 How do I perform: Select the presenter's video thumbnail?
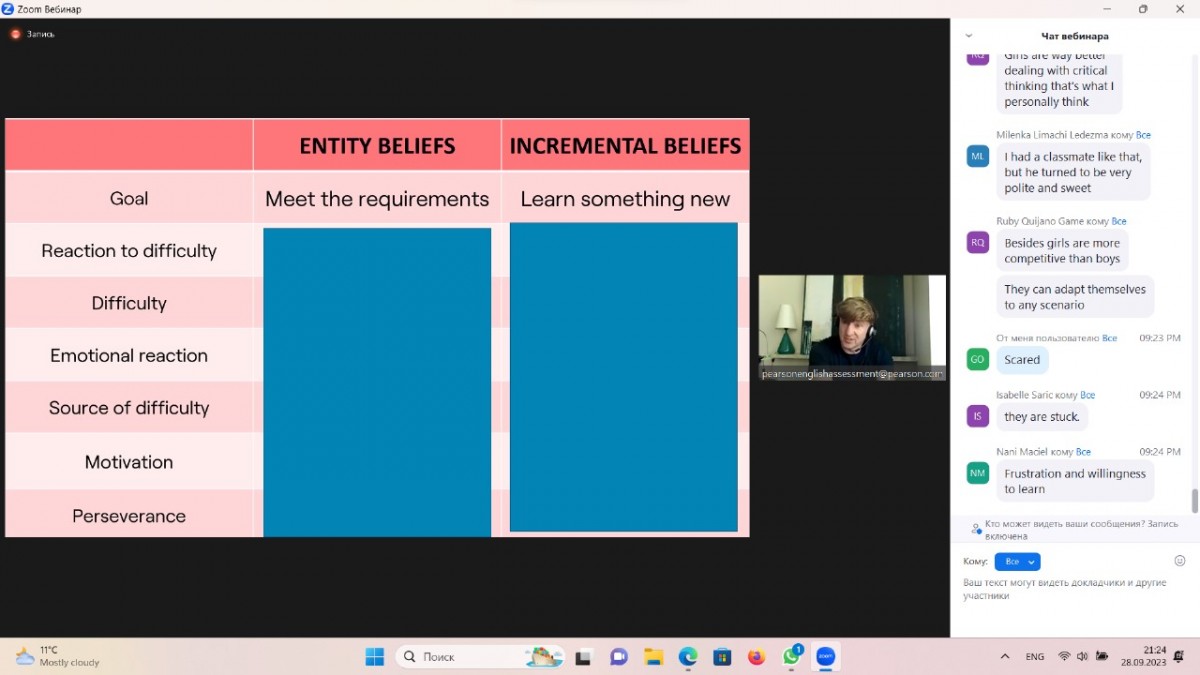(851, 322)
